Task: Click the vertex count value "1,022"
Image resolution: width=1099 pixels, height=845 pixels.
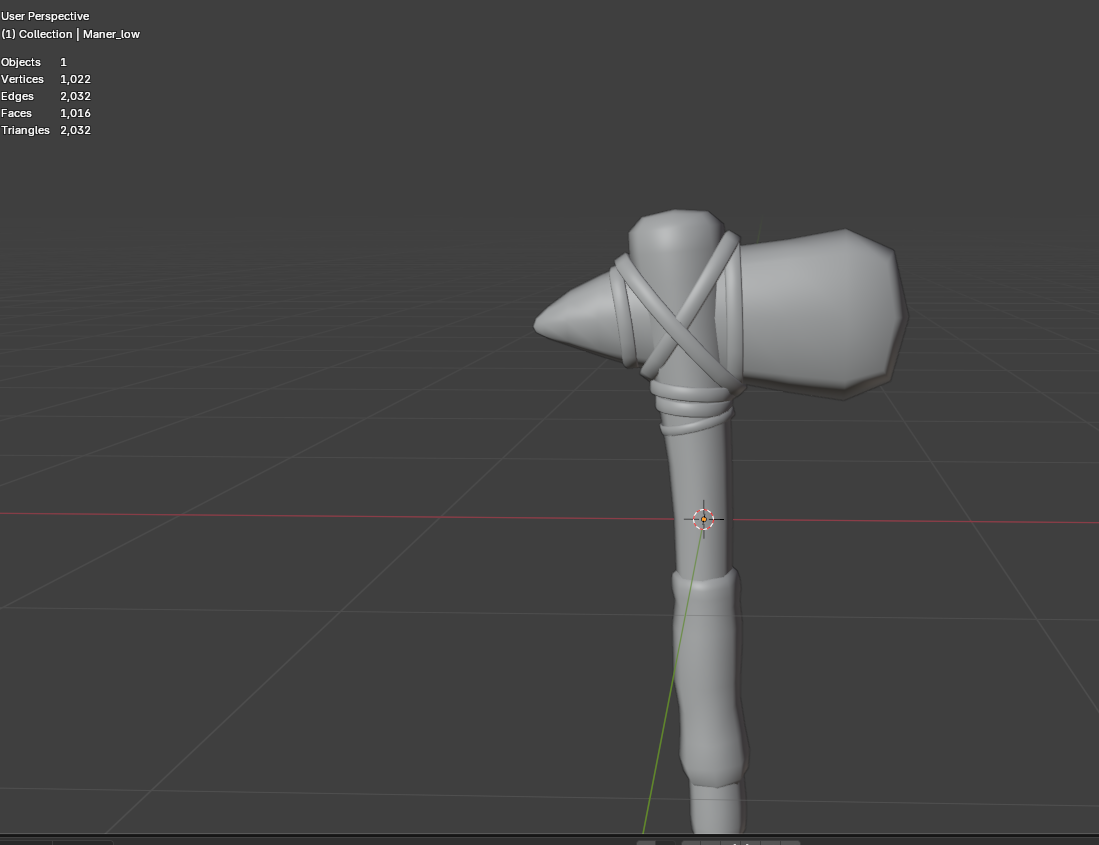Action: click(x=75, y=79)
